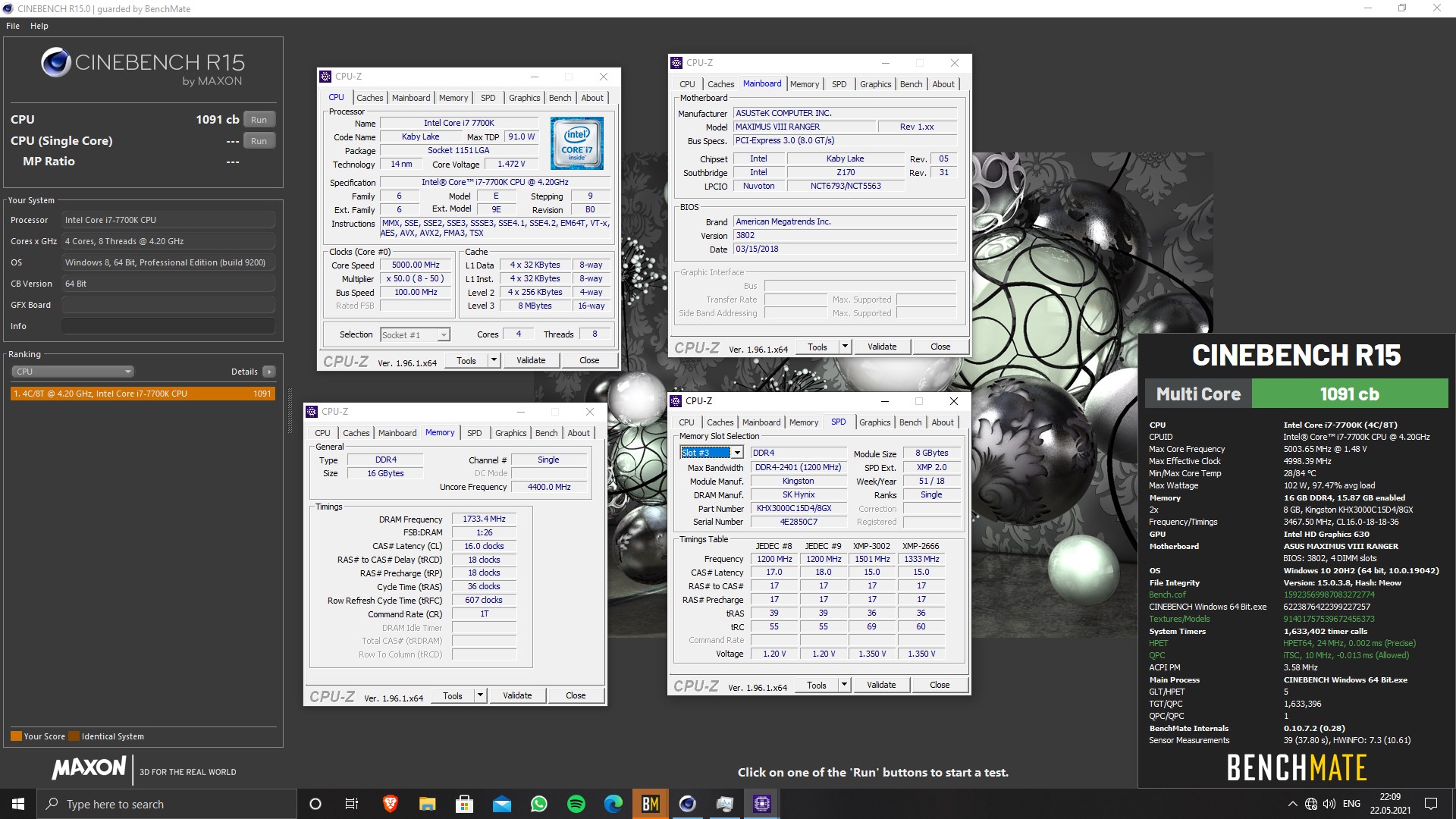
Task: Click BIOS Version value 3802
Action: pyautogui.click(x=845, y=235)
